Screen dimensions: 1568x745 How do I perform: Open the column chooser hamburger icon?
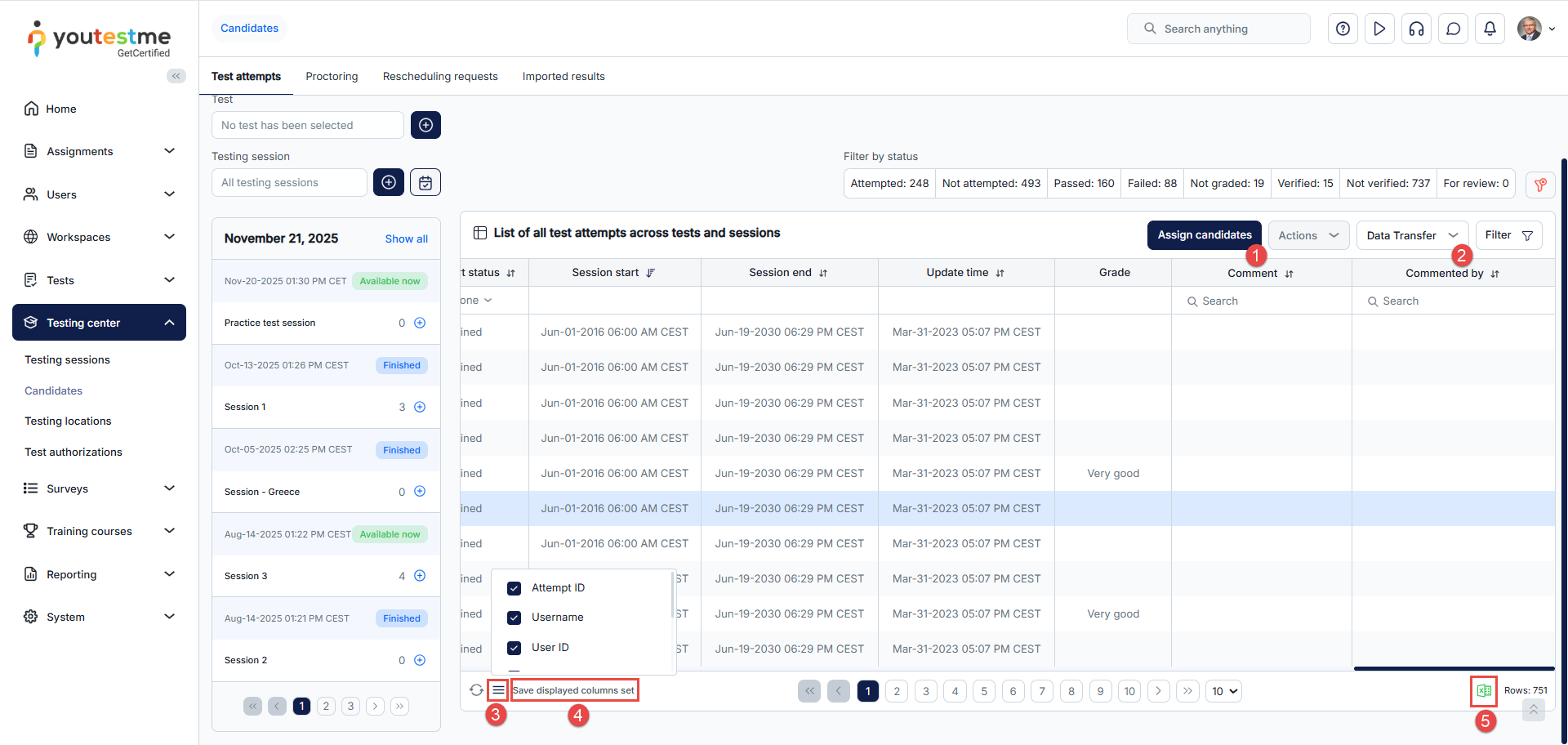498,690
